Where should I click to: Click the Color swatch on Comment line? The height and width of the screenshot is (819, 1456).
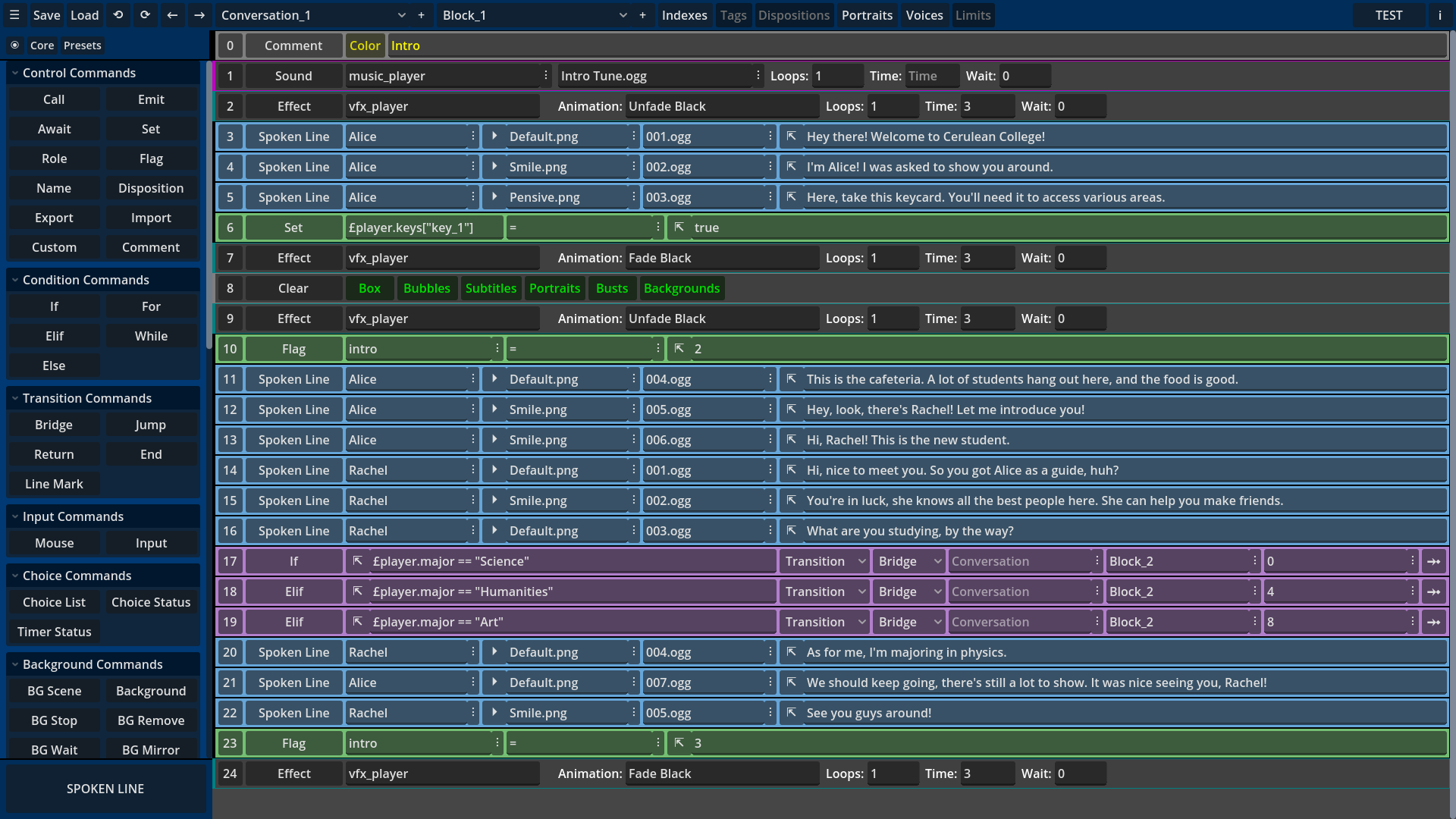coord(365,45)
